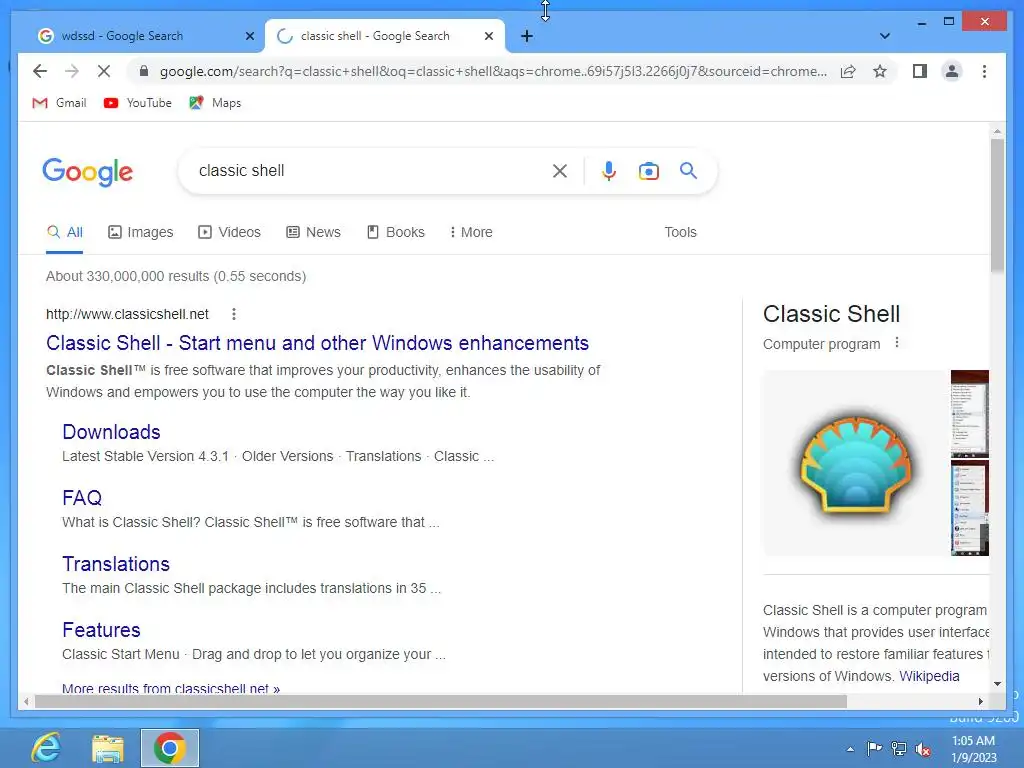
Task: Click the scroll-down arrow of the page
Action: click(997, 684)
